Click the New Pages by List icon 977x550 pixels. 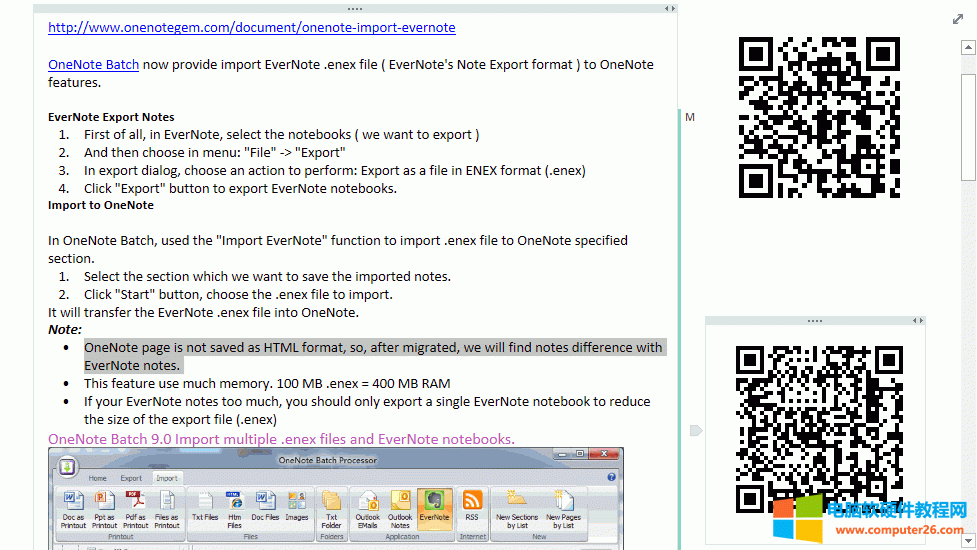[563, 510]
